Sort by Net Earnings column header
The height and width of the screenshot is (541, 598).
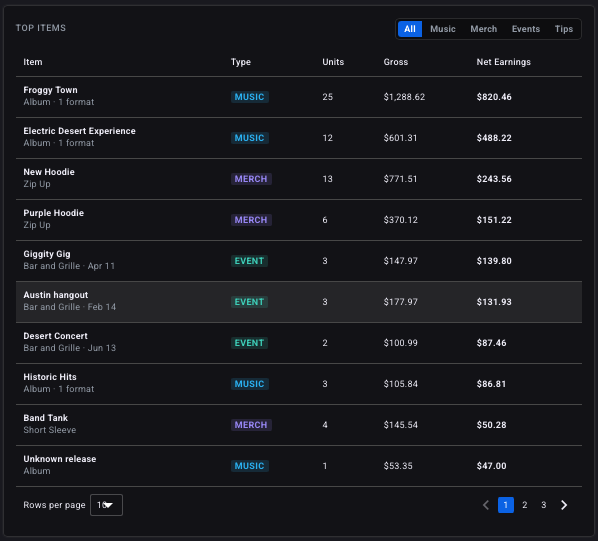(x=503, y=62)
